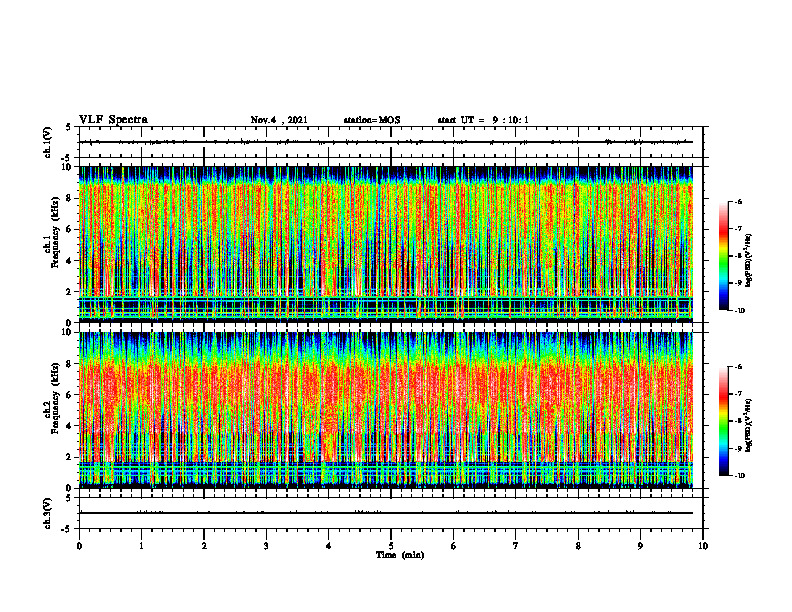
Task: Click the "Time (min)" x-axis label
Action: (x=400, y=555)
